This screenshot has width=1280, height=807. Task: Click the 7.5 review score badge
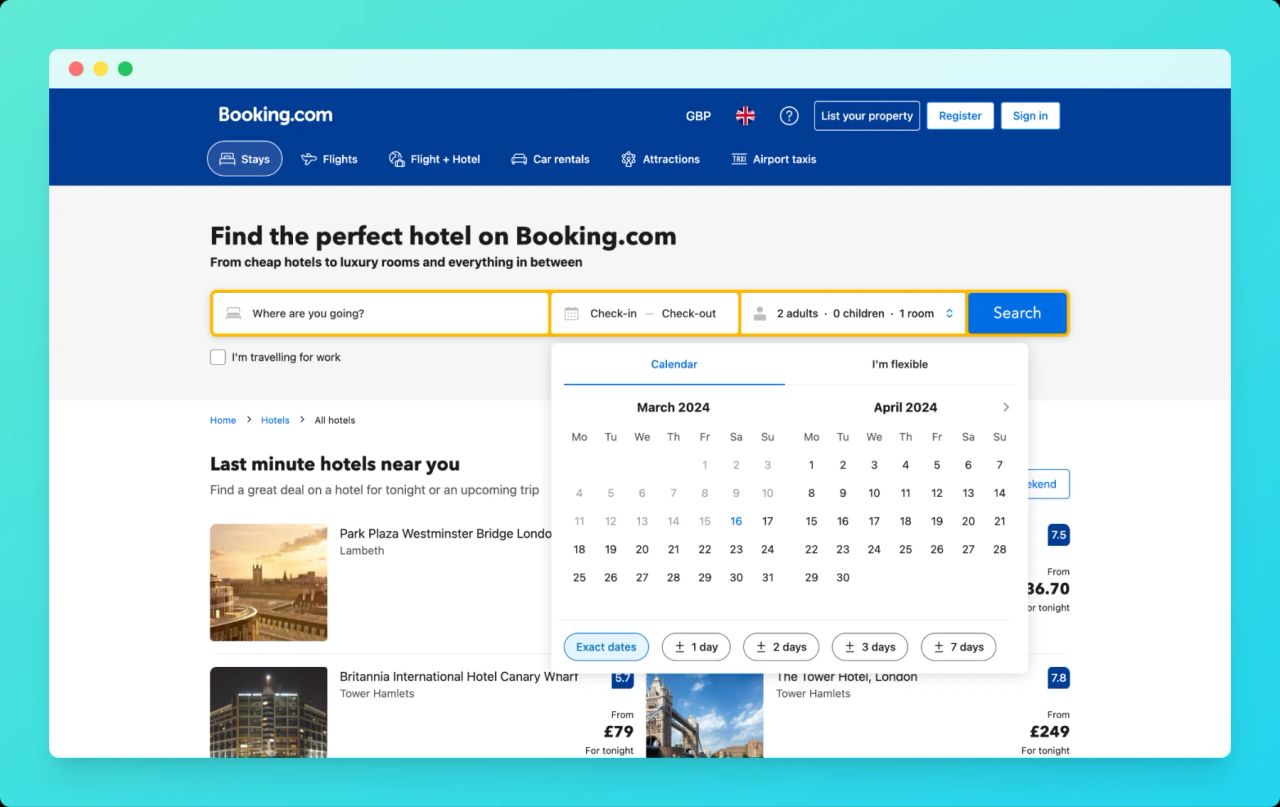coord(1058,535)
